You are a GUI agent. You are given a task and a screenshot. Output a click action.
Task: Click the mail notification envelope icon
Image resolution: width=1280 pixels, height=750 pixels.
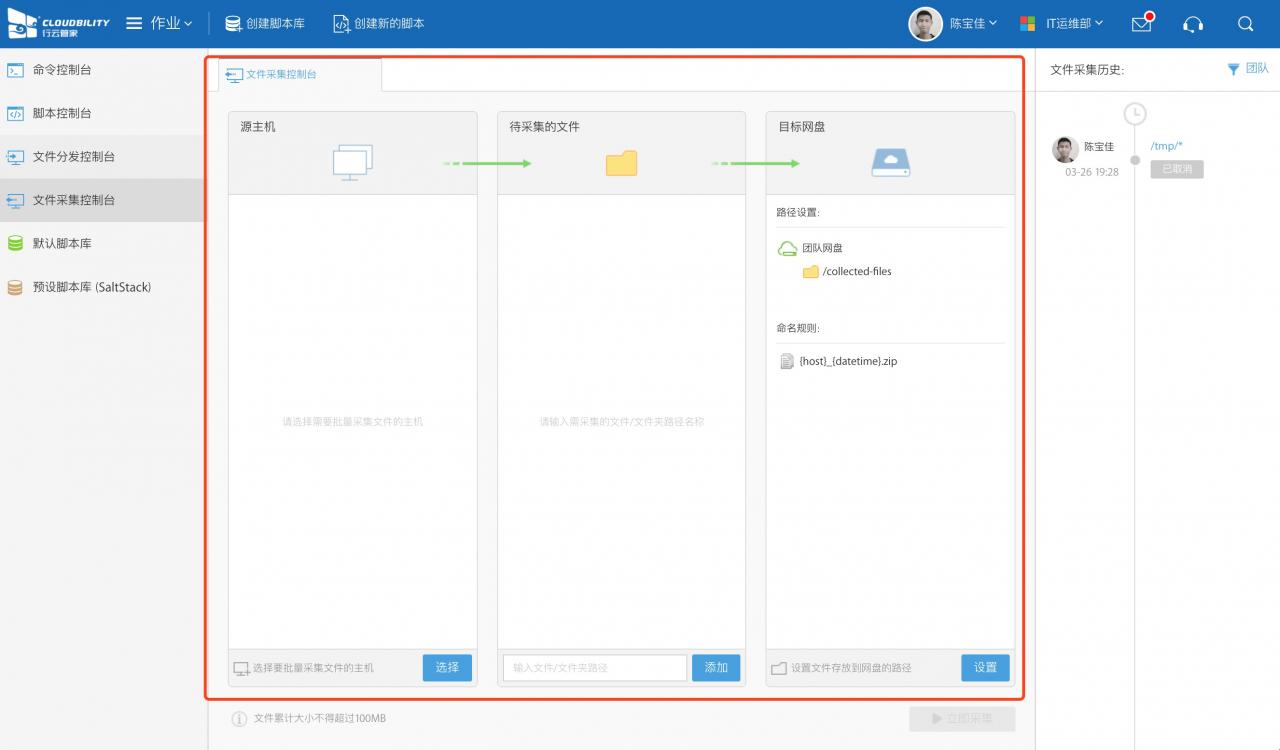(1141, 24)
